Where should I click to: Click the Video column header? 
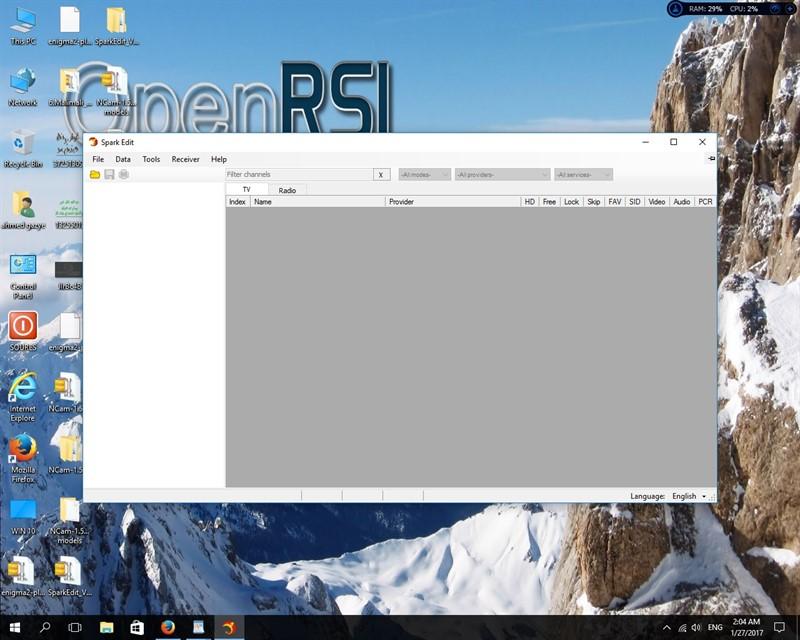click(657, 202)
